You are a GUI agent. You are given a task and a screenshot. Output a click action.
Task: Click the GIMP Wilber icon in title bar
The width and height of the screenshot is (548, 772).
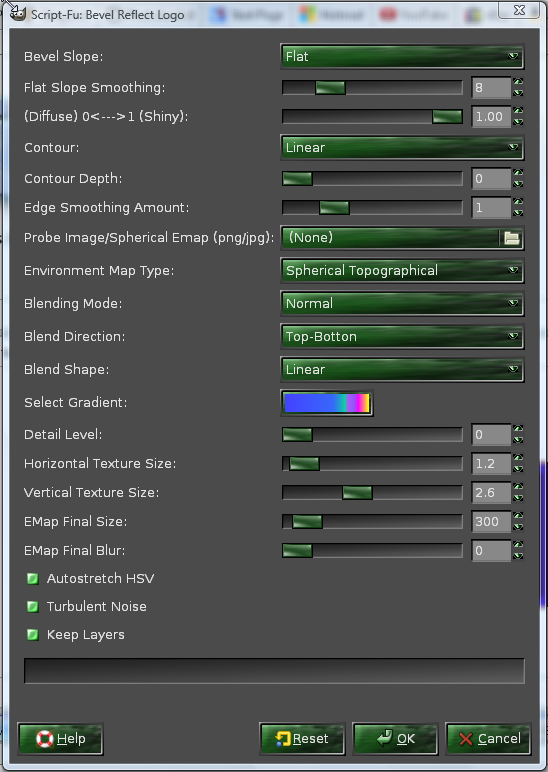click(18, 13)
